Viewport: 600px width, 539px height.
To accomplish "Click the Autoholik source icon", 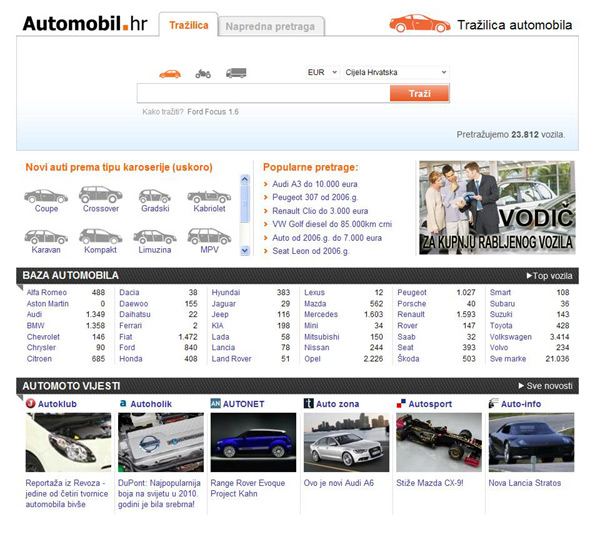I will coord(123,404).
